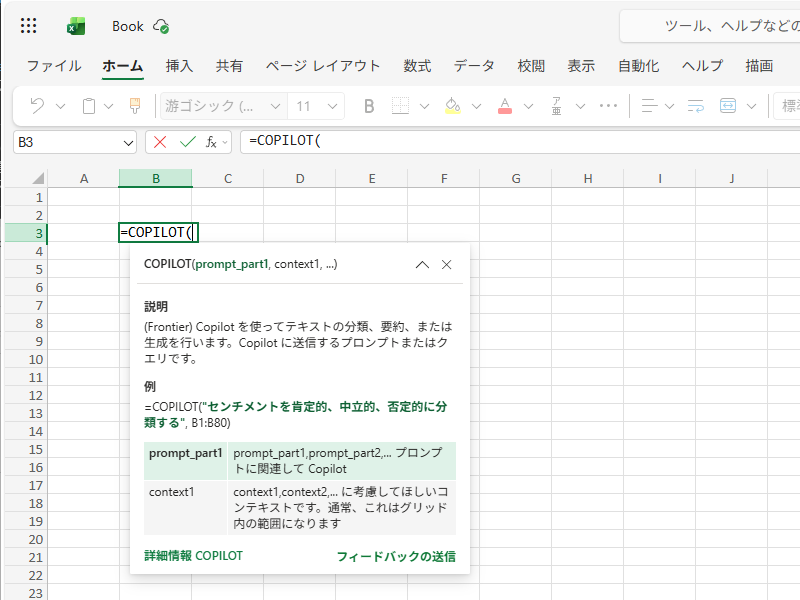This screenshot has width=800, height=600.
Task: Apply cell borders icon
Action: (401, 106)
